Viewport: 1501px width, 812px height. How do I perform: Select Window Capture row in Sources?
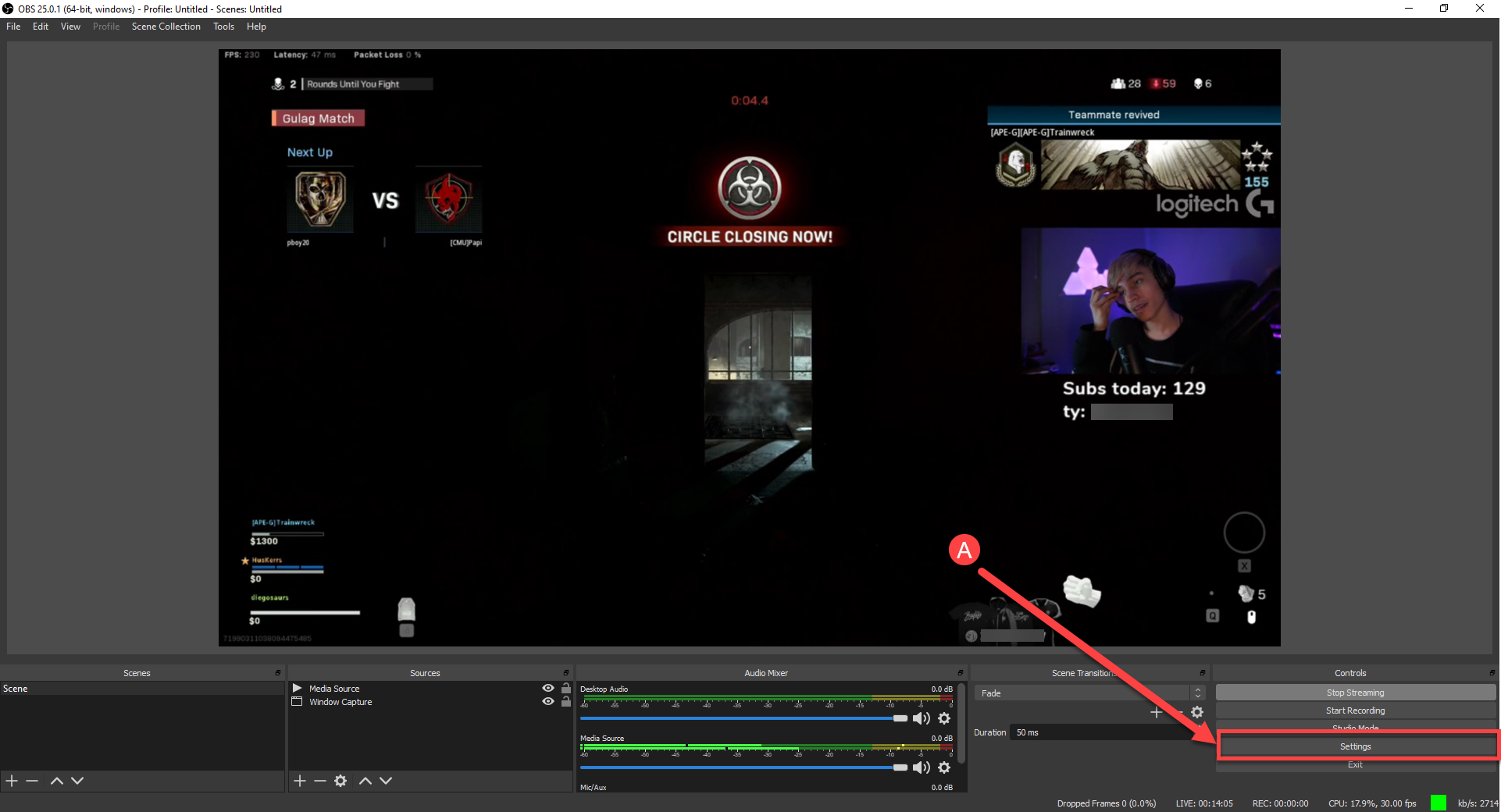point(430,702)
